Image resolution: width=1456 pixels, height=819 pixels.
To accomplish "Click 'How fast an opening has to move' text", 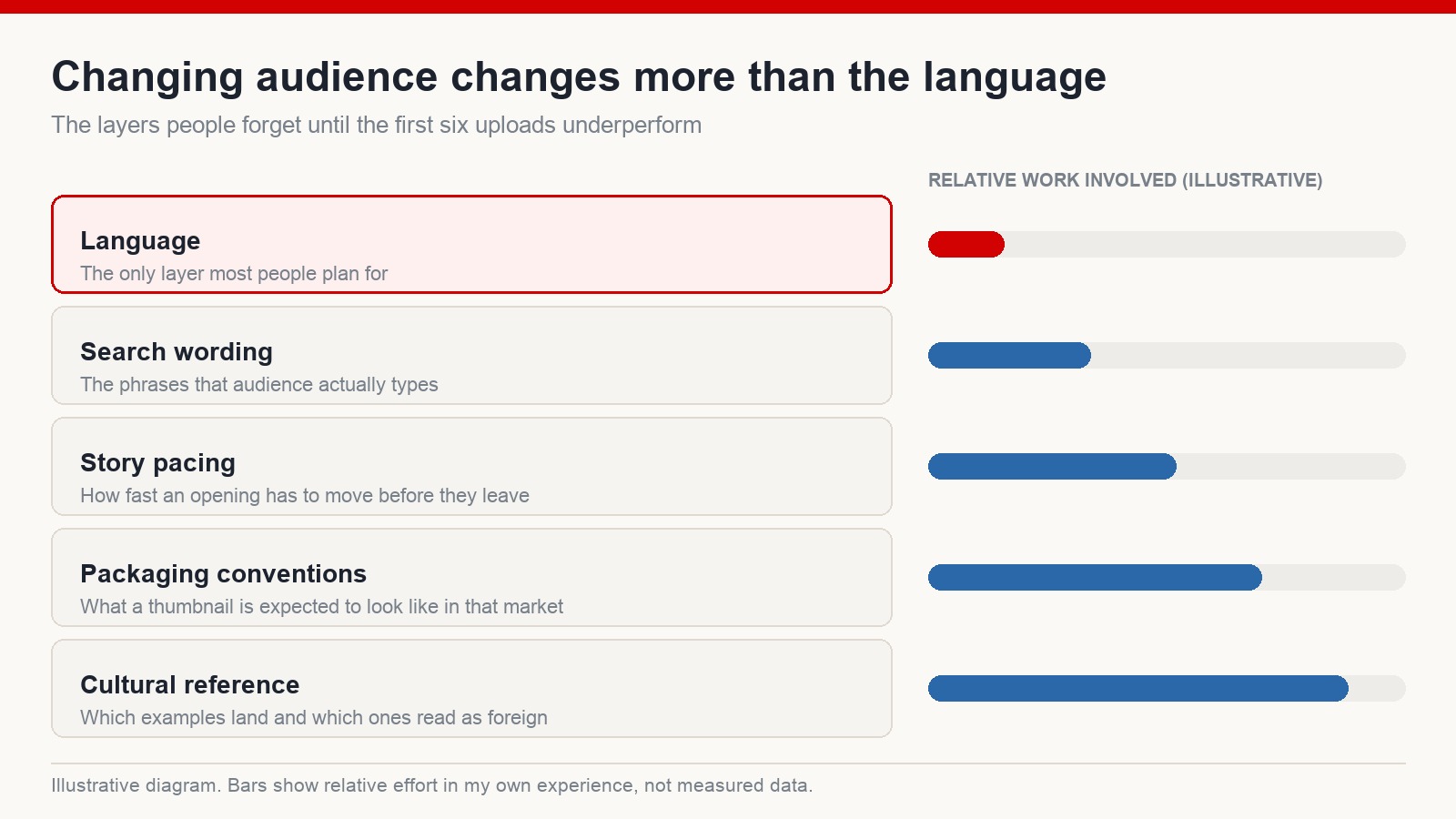I will pos(305,495).
